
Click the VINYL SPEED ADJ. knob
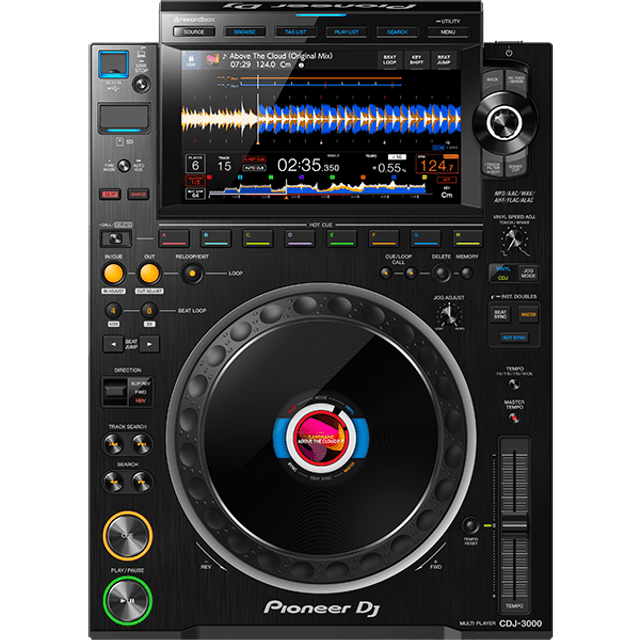click(514, 239)
